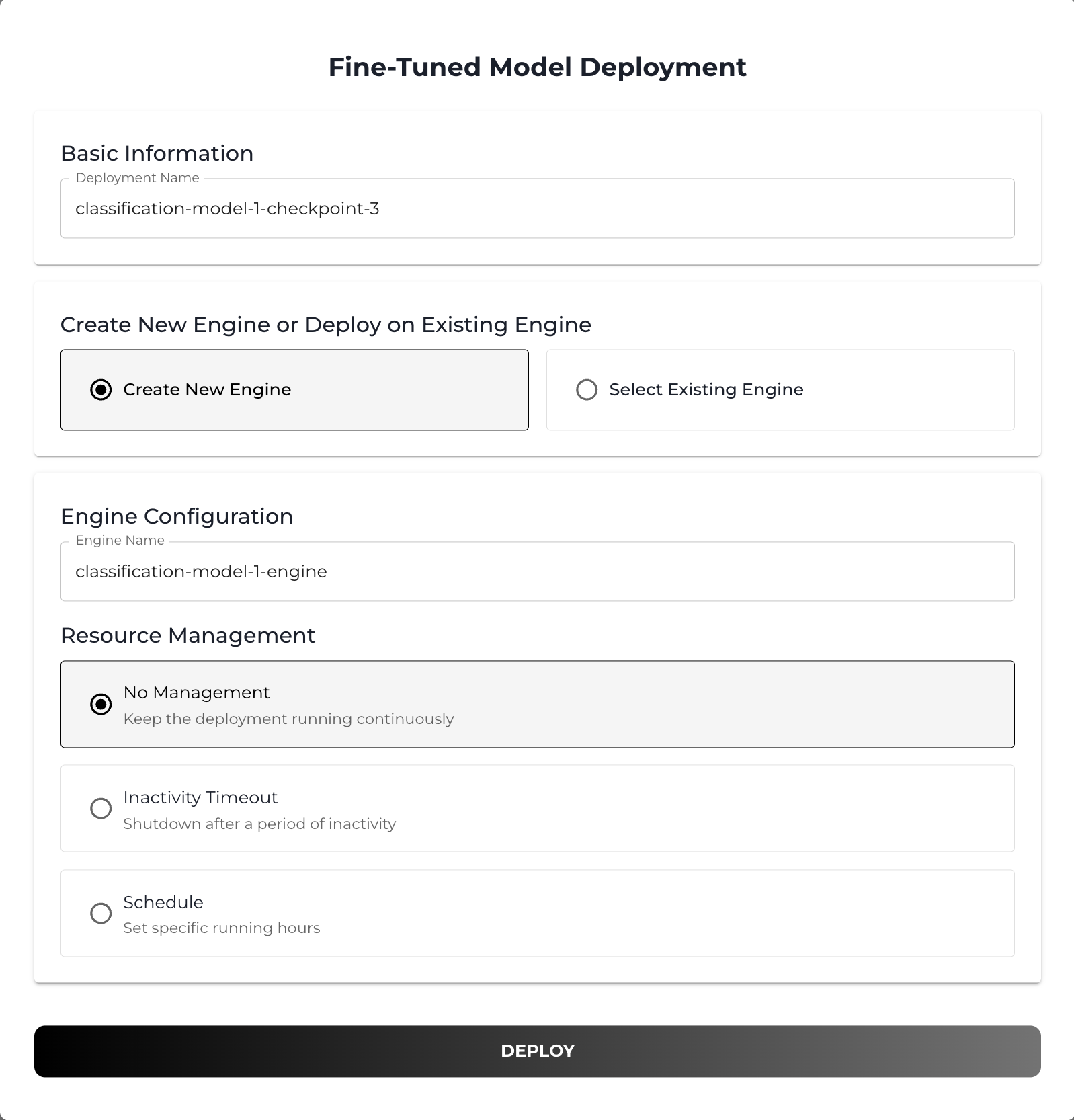Click the Engine Configuration heading
The width and height of the screenshot is (1074, 1120).
(x=177, y=516)
